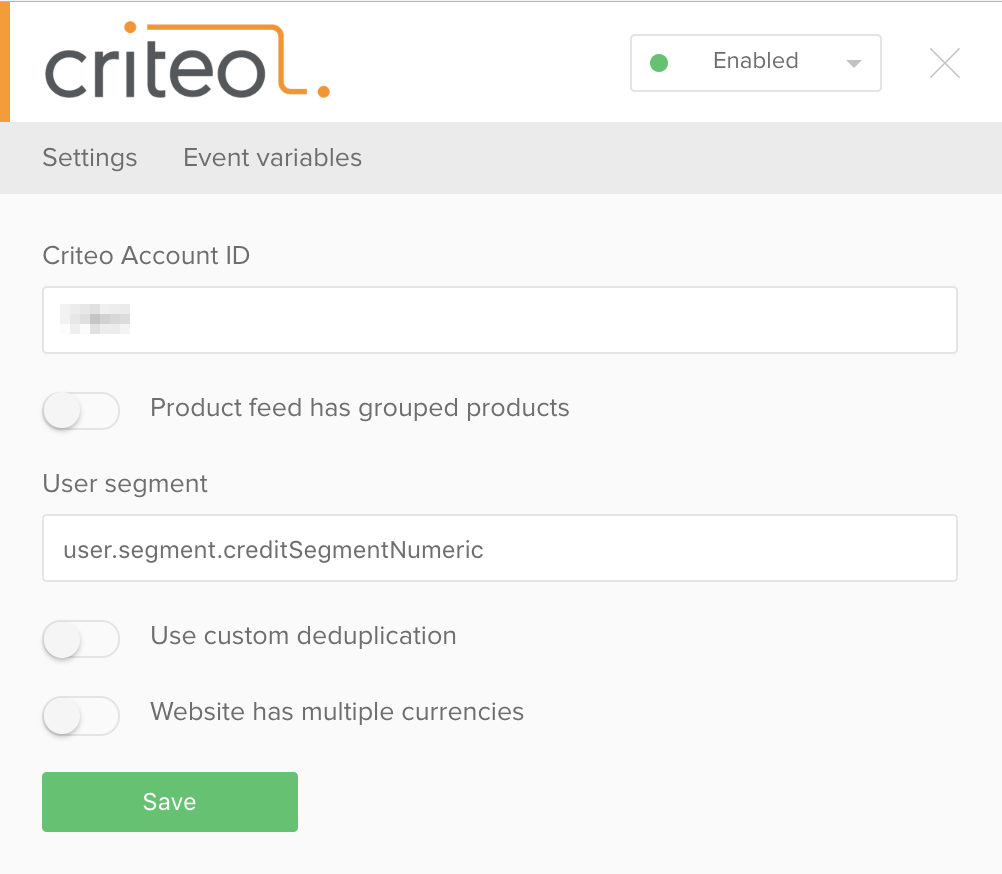Click the 'Website has multiple currencies' label

point(337,712)
